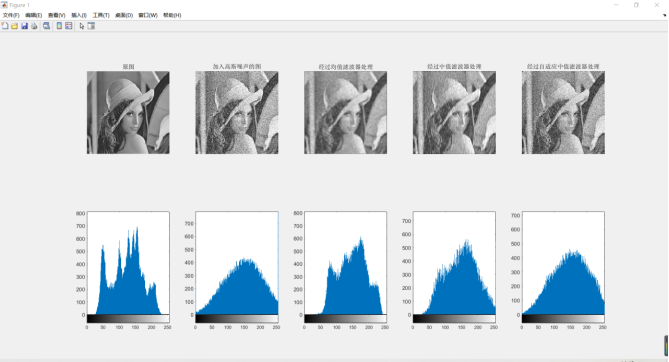Click the title text 经过均值滤波器处理
This screenshot has width=669, height=362.
[346, 67]
